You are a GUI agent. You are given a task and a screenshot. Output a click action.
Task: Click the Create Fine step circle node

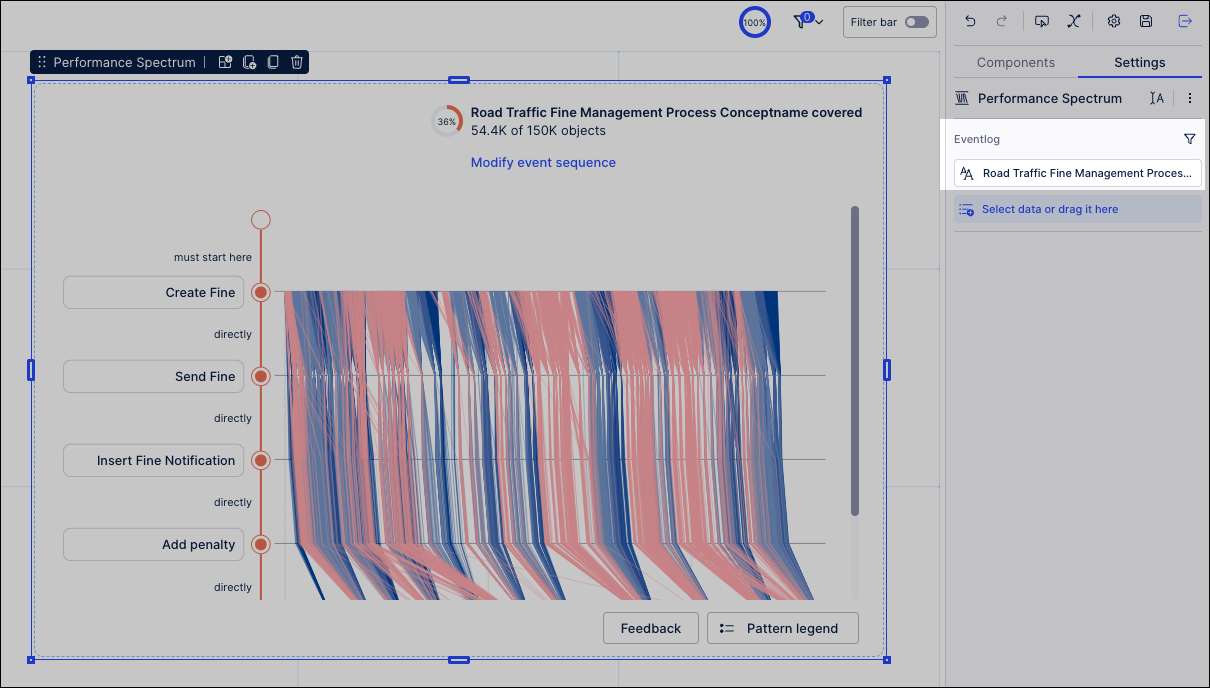click(261, 292)
